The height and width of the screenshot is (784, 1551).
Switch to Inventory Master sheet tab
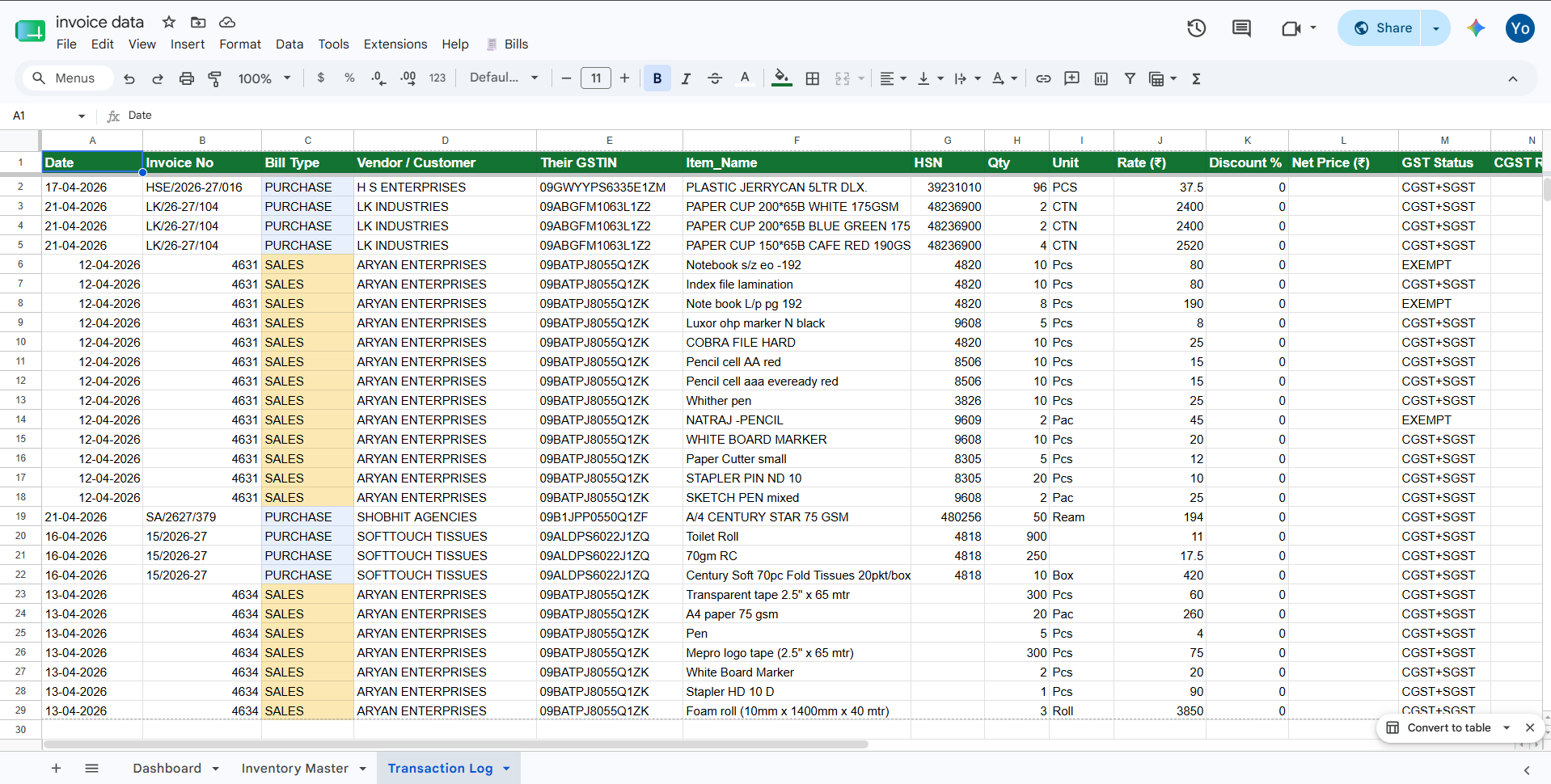294,768
